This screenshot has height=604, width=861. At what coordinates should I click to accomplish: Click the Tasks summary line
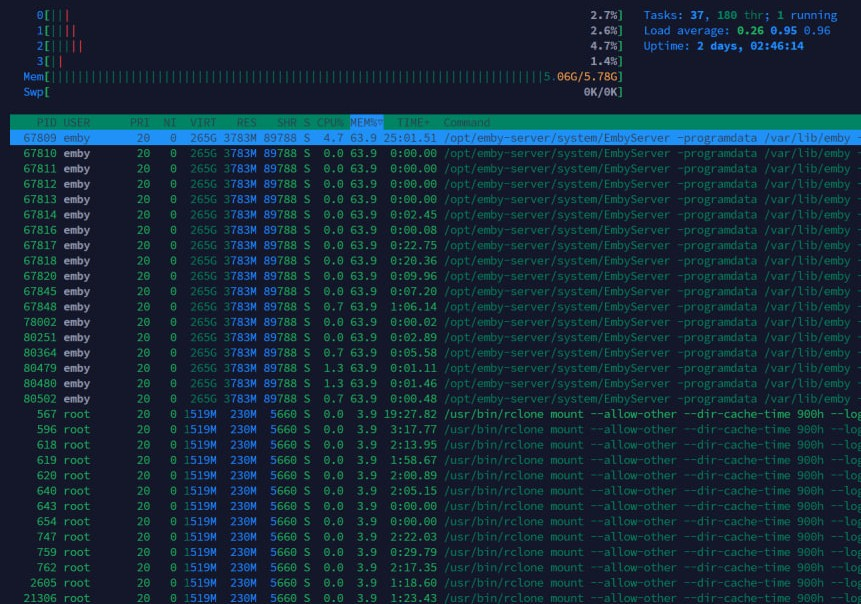740,15
